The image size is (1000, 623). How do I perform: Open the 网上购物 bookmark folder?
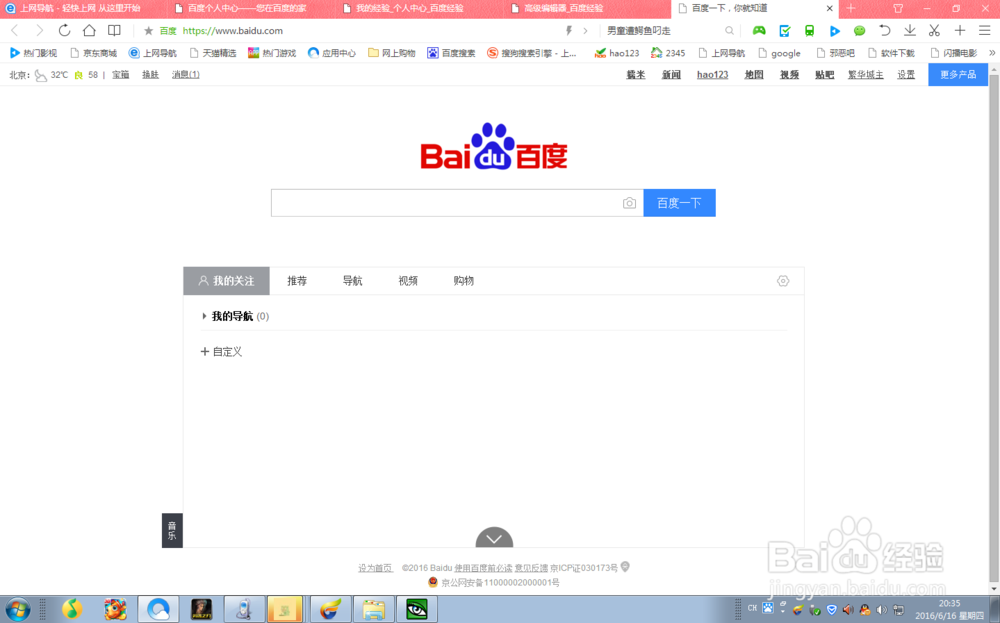392,53
